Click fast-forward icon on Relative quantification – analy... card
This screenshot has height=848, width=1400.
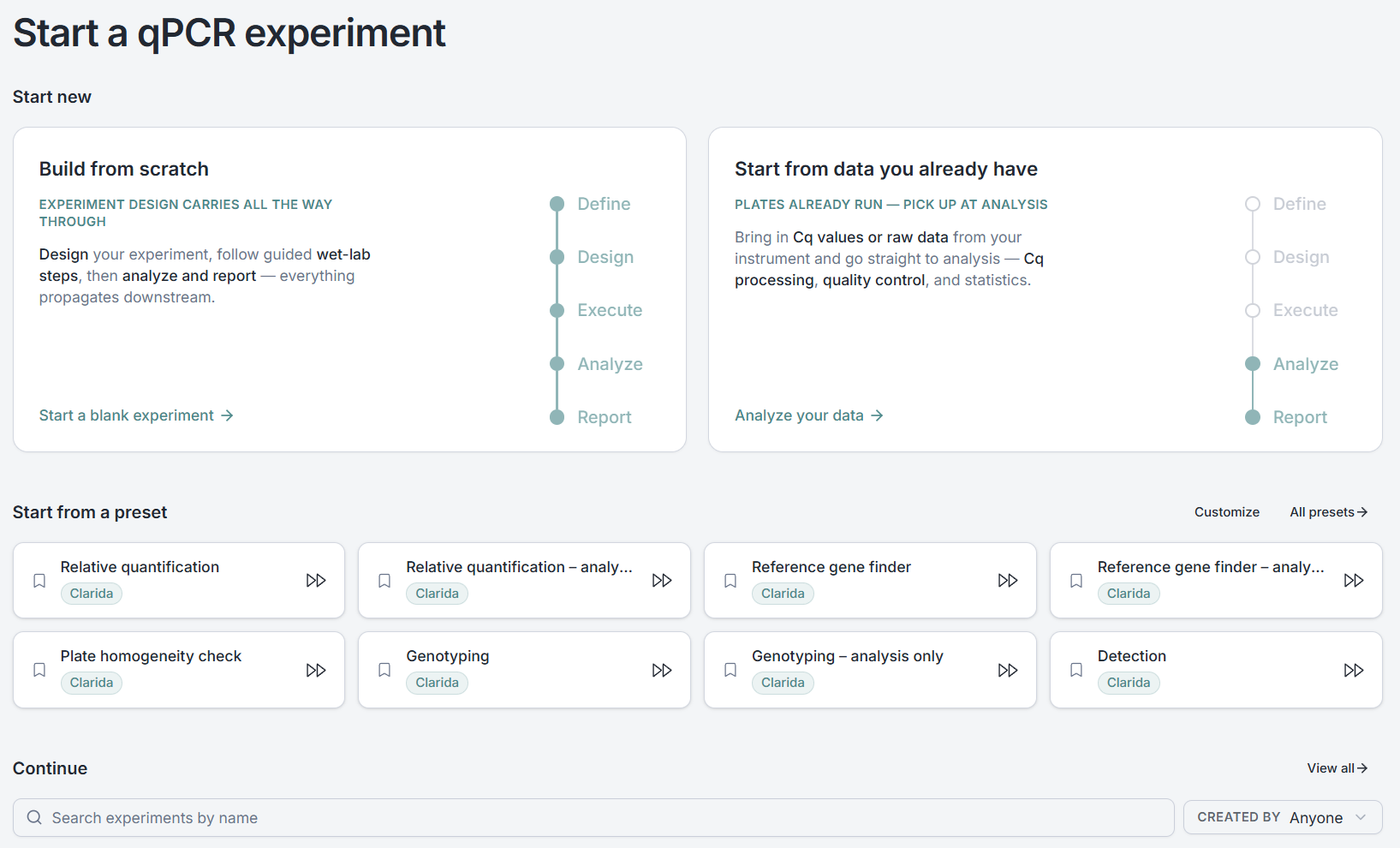[662, 581]
